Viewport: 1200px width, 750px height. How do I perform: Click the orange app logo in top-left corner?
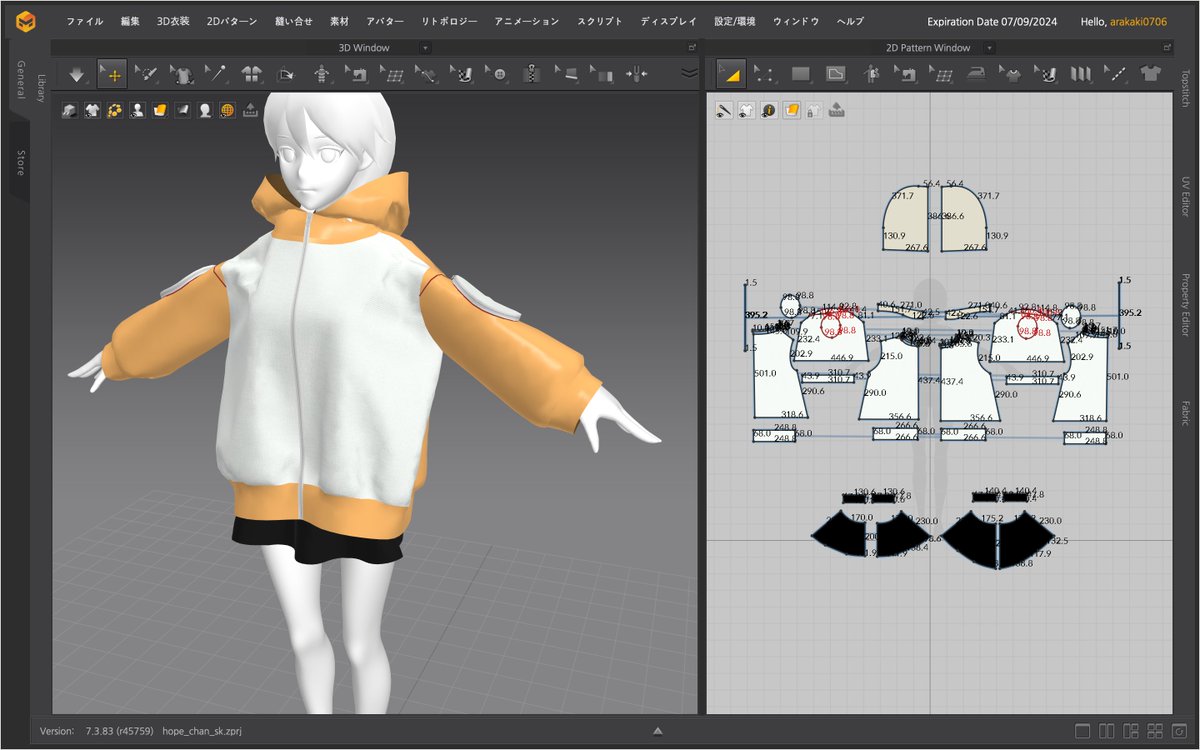pos(27,21)
